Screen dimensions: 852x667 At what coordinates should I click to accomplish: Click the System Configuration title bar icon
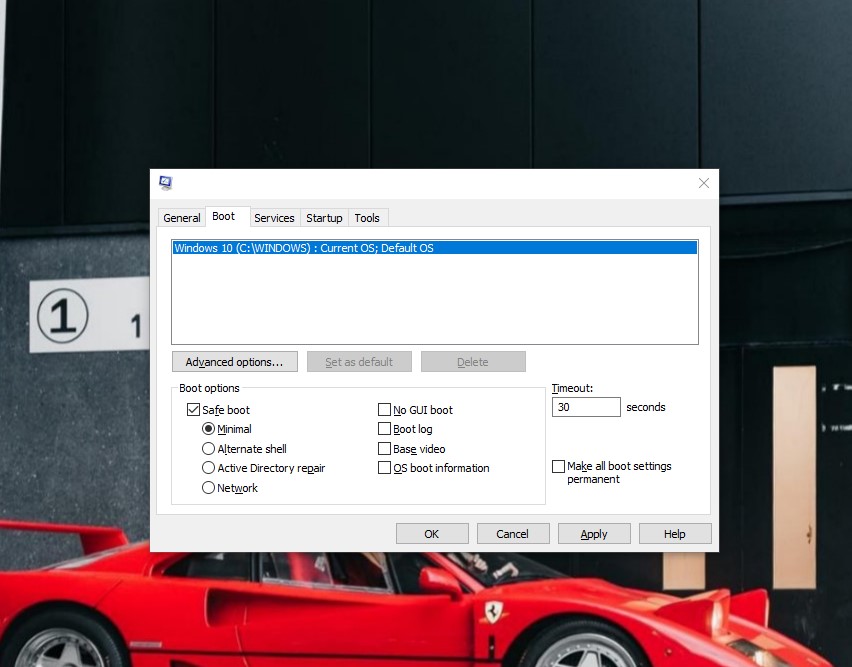pyautogui.click(x=166, y=183)
